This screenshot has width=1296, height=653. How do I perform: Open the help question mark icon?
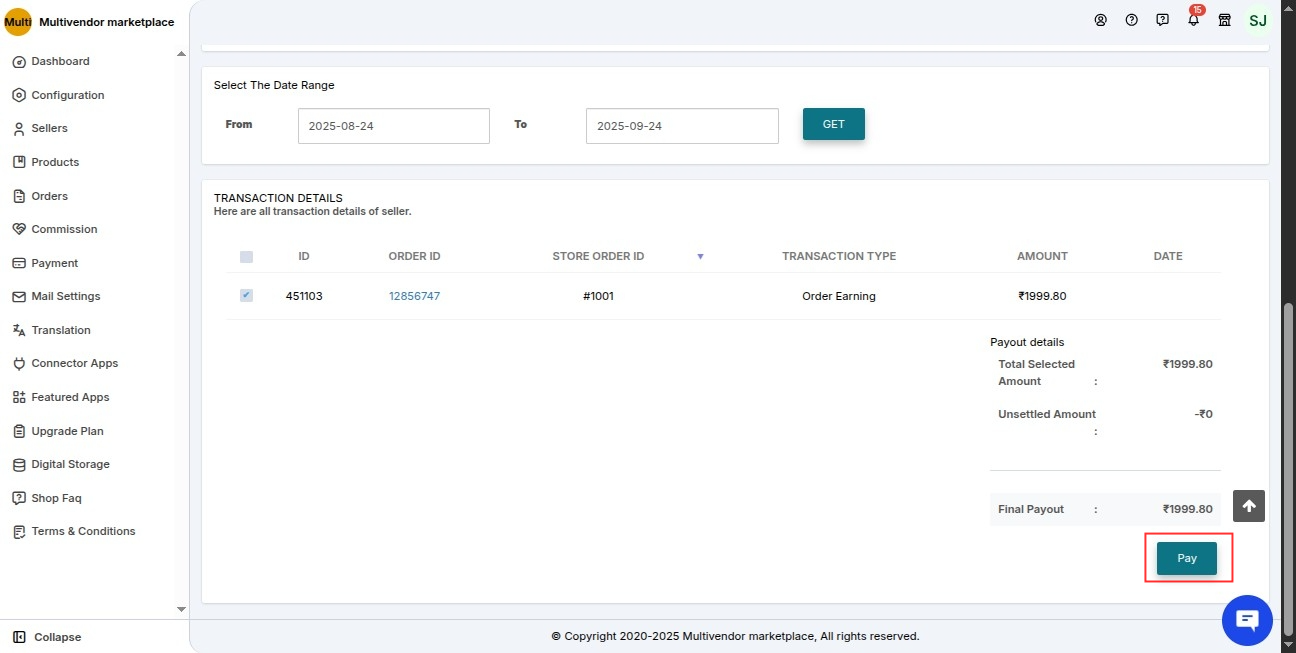(1132, 20)
